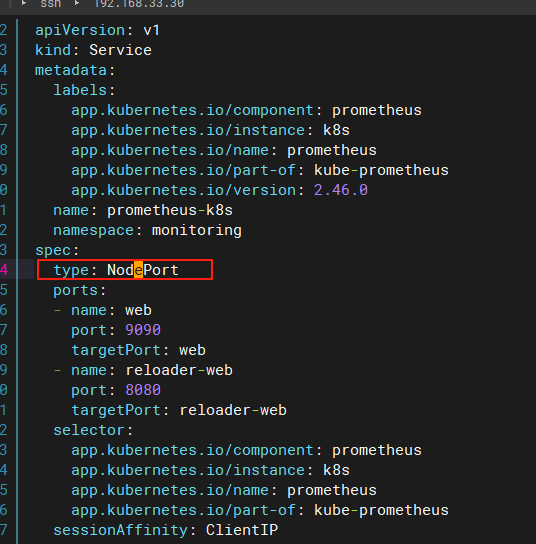Click the port value 8080
The image size is (536, 544).
click(x=143, y=390)
